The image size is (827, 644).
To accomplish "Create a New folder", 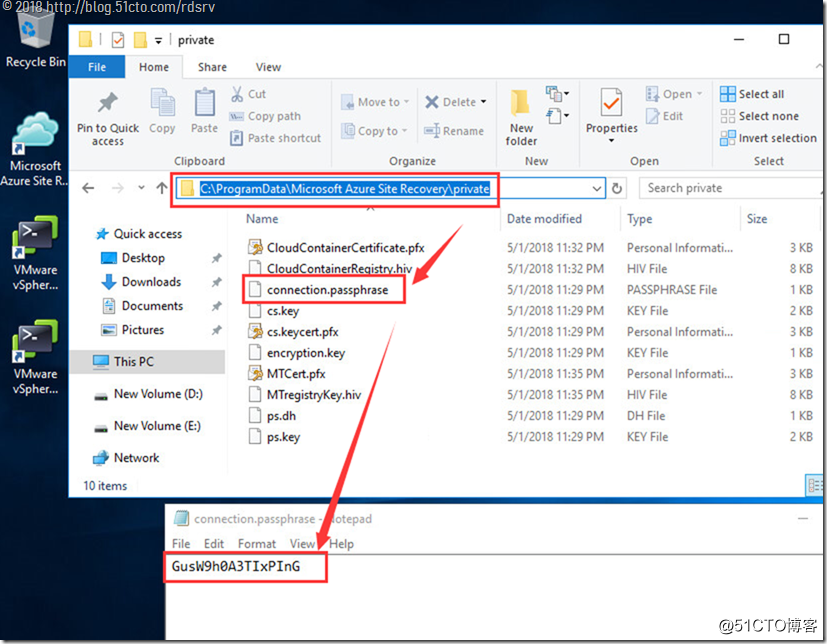I will click(521, 118).
